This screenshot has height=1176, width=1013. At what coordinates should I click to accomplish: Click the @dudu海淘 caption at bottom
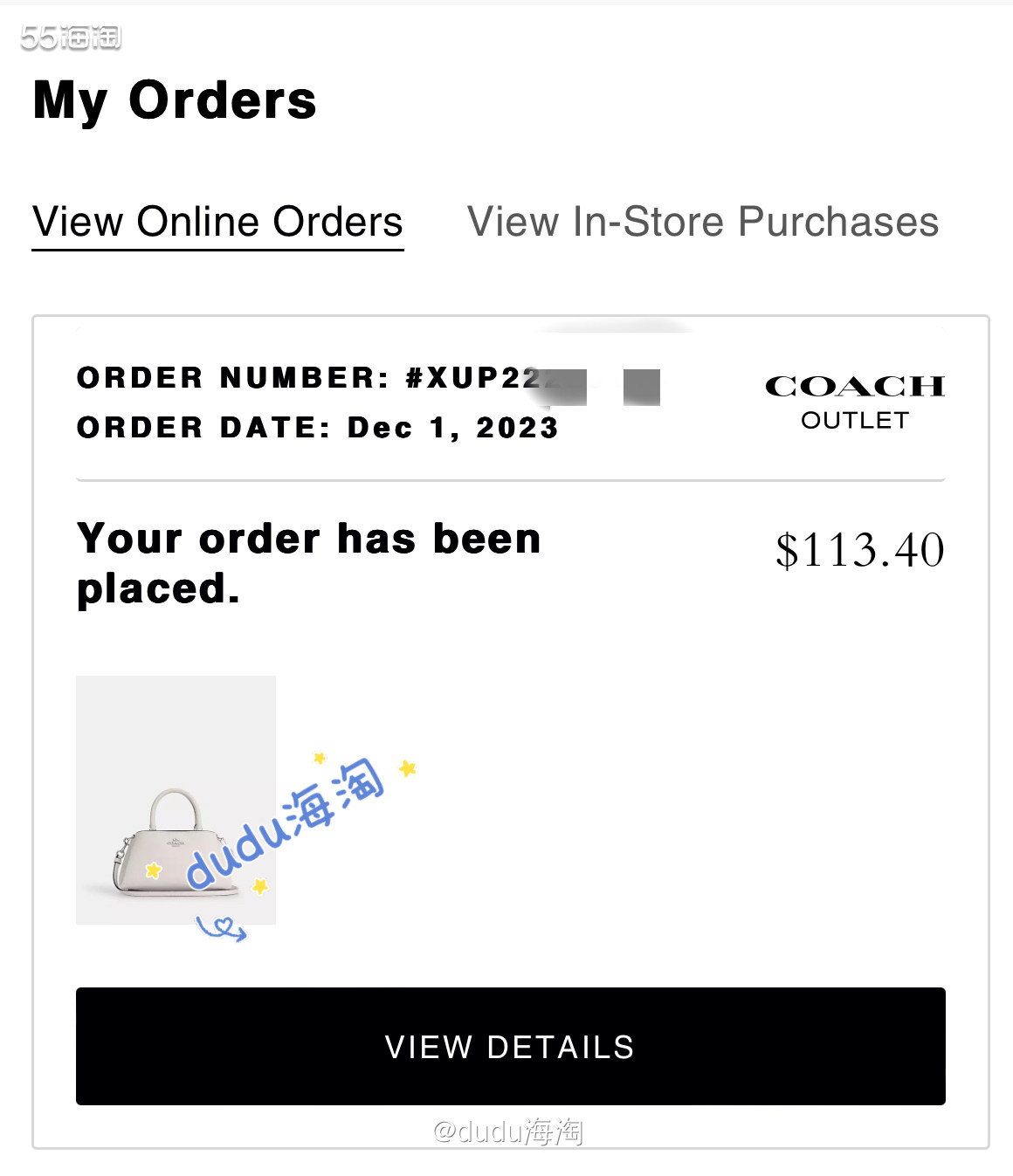508,1131
